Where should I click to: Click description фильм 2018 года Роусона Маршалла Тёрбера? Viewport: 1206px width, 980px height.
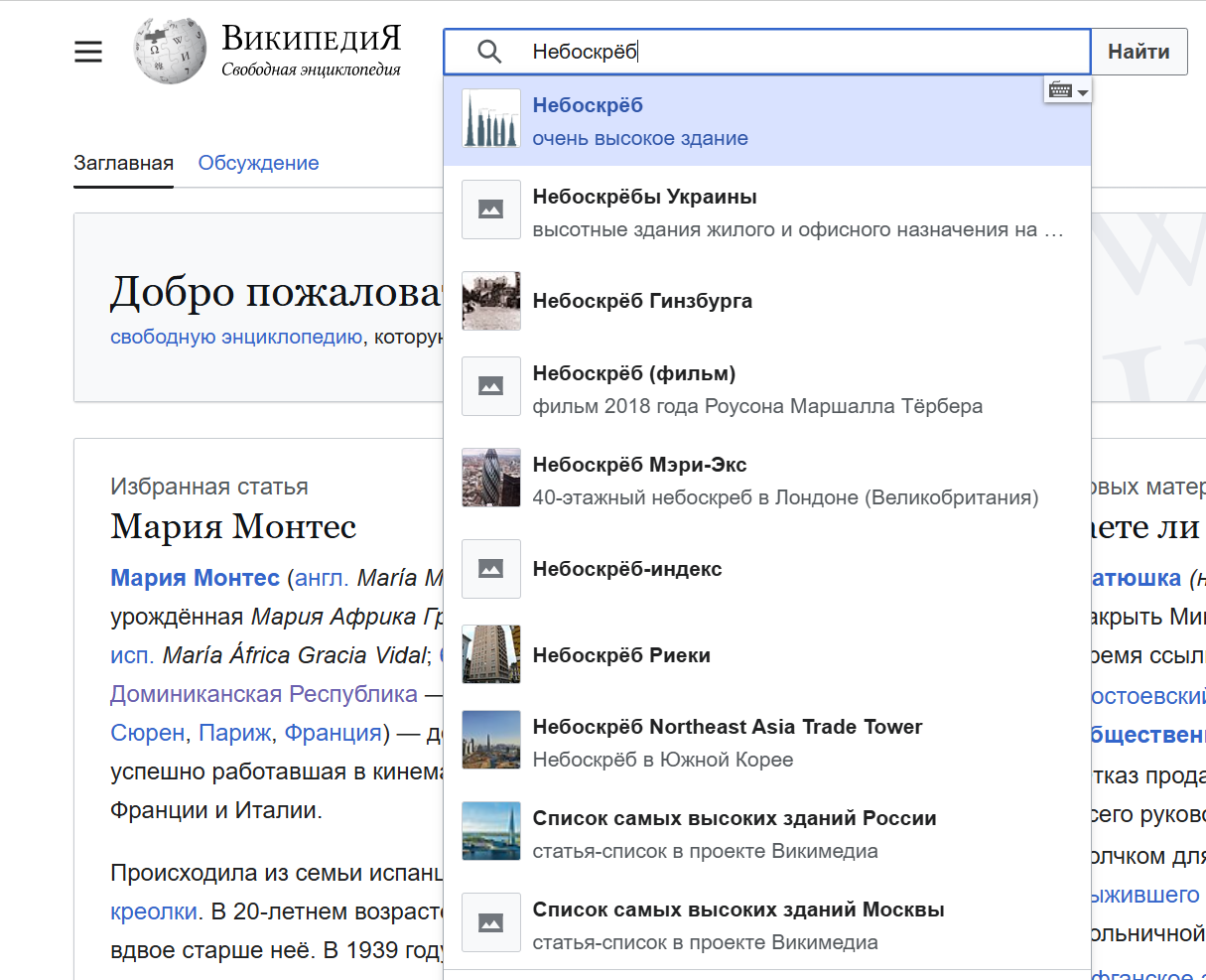point(757,406)
